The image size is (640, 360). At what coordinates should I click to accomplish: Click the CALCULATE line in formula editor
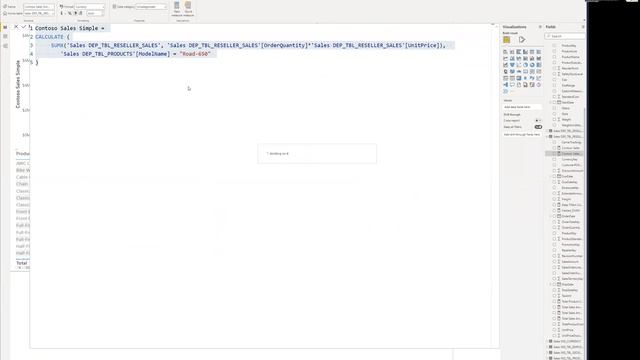(x=52, y=37)
